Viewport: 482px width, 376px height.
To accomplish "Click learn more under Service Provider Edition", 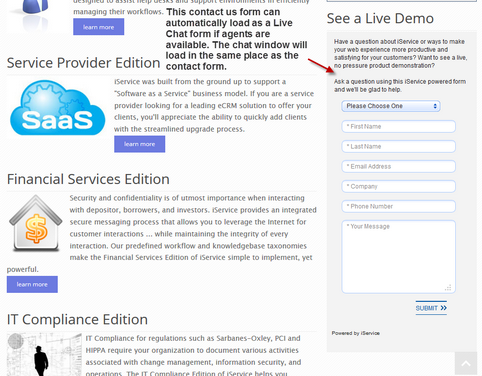I will [x=140, y=144].
